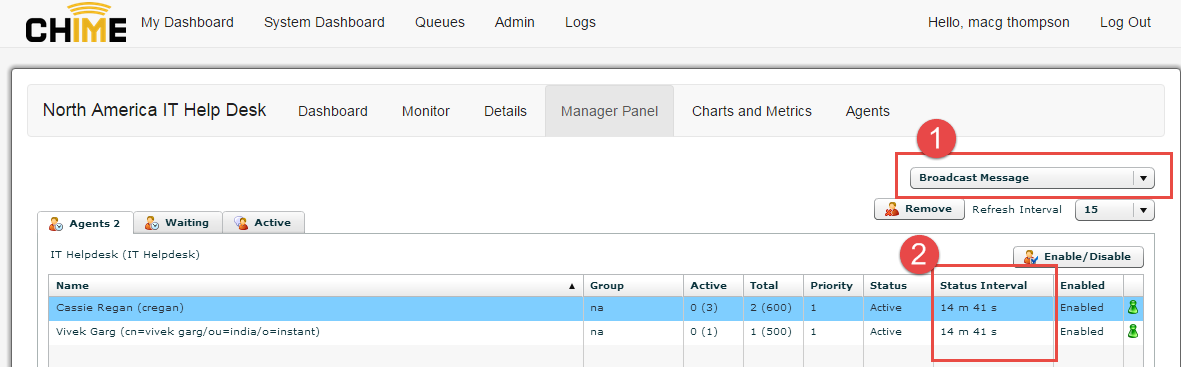1181x367 pixels.
Task: Click North America IT Help Desk title
Action: click(154, 110)
